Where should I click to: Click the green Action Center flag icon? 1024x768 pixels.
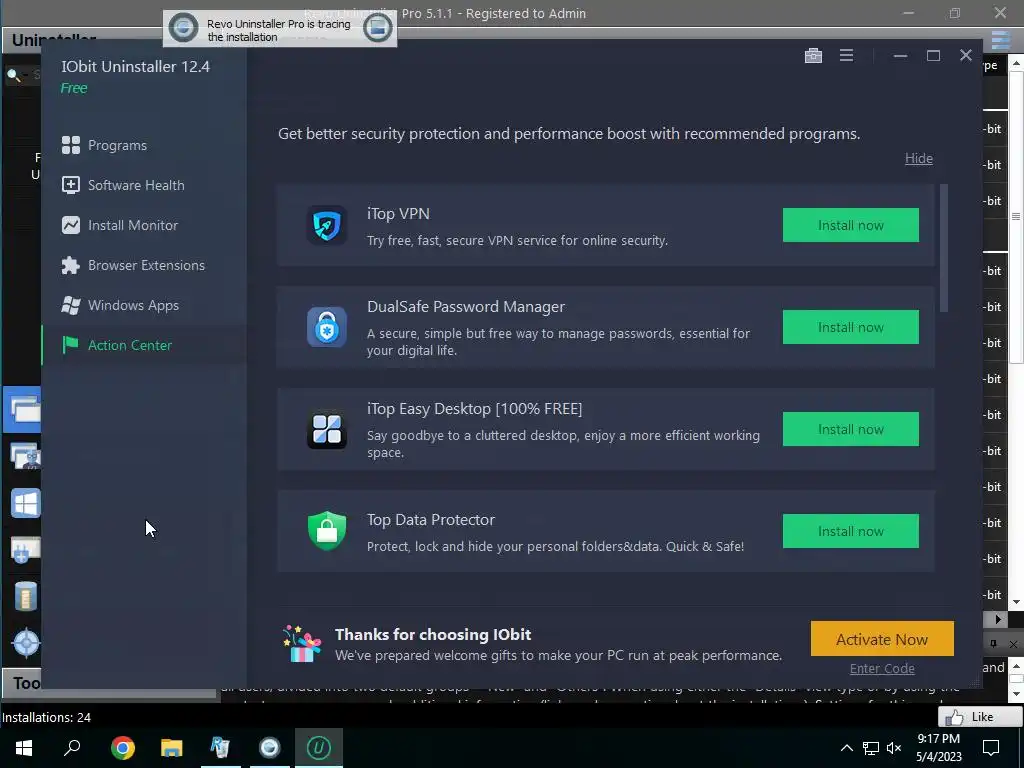tap(71, 345)
